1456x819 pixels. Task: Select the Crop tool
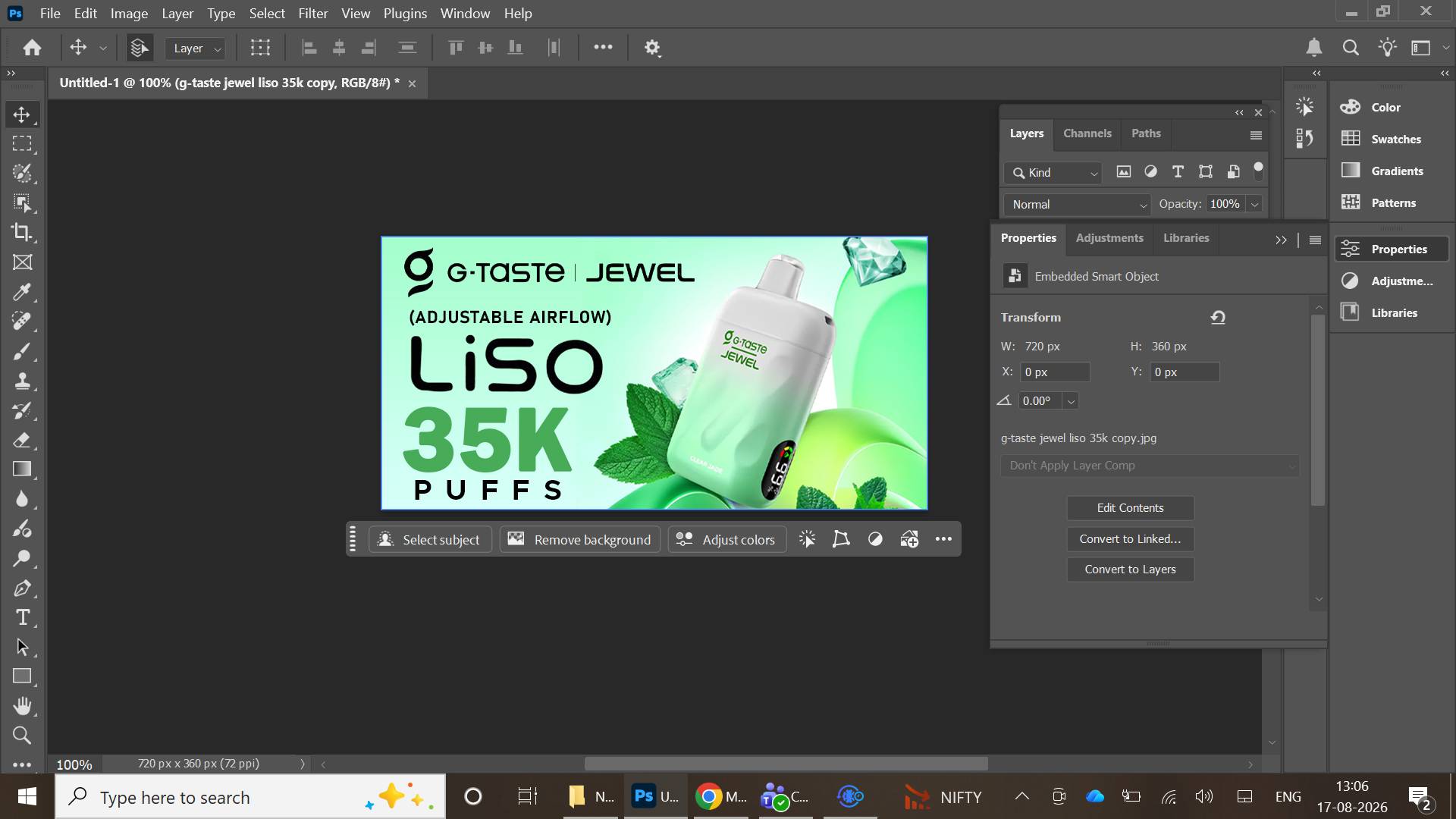[x=22, y=232]
